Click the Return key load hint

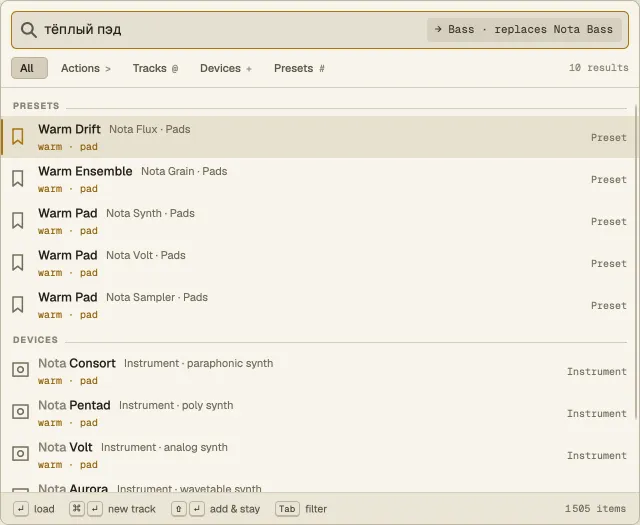tap(34, 509)
